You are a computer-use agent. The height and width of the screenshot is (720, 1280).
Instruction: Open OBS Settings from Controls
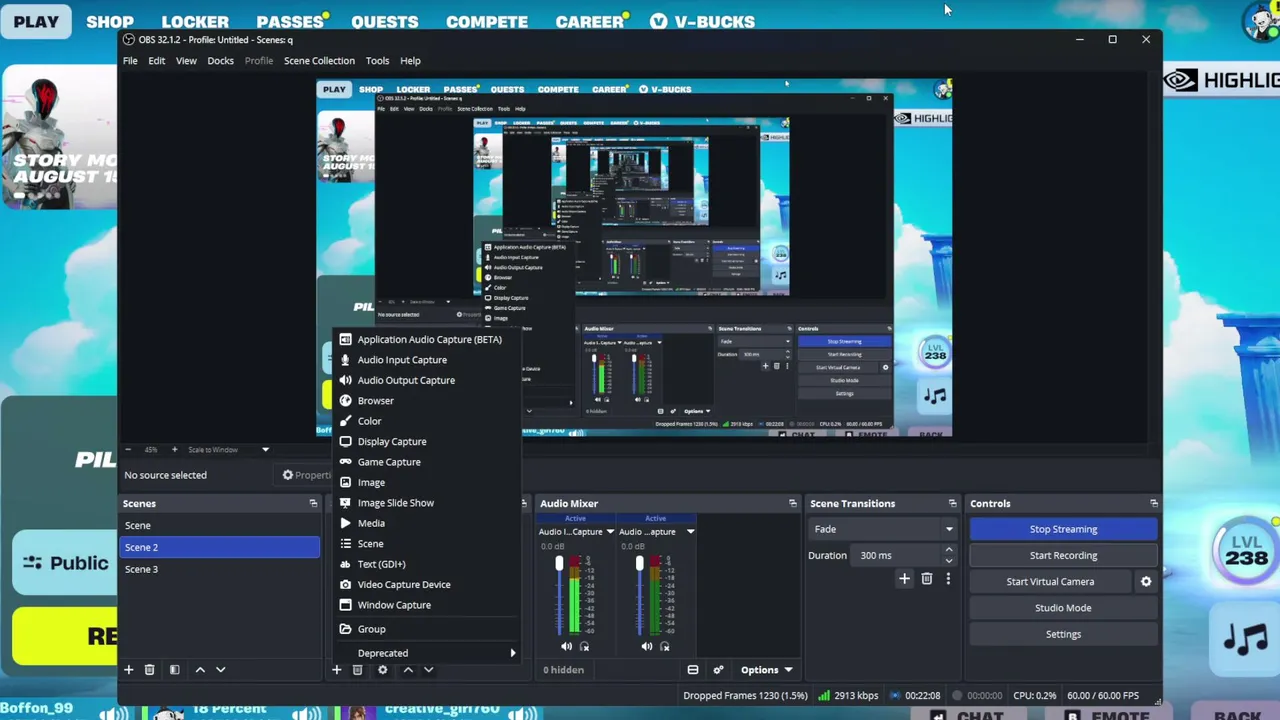coord(1063,634)
